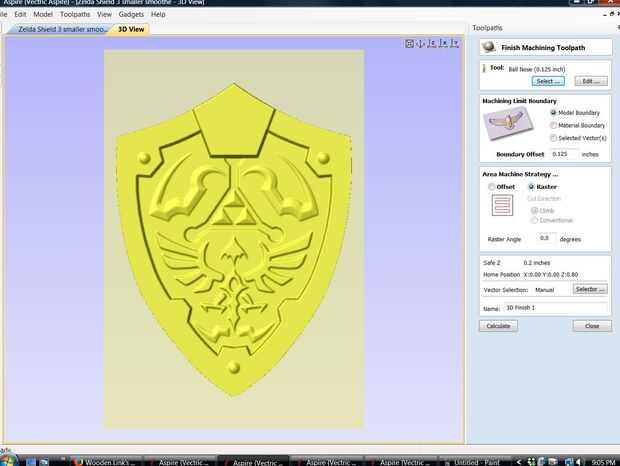Open the Firefox 'Wooden Link's' taskbar button

click(105, 462)
